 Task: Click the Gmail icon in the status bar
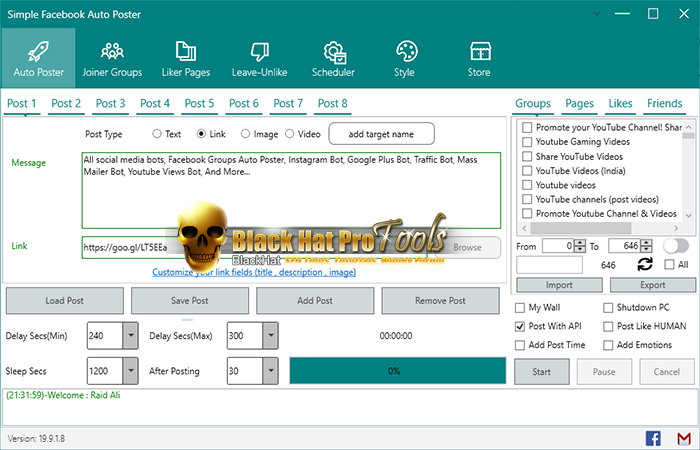point(683,438)
